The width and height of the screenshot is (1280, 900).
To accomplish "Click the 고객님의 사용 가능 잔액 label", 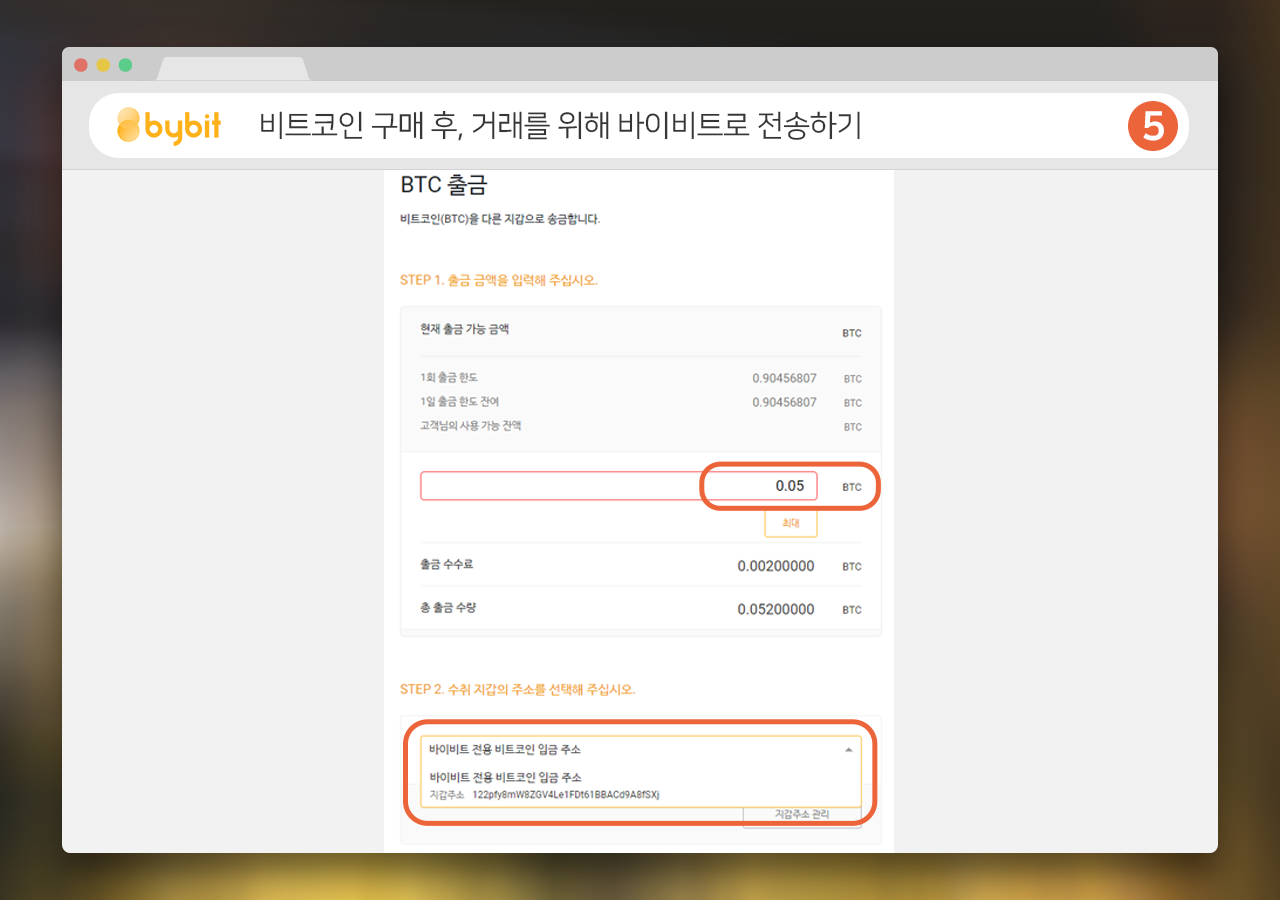I will tap(471, 426).
